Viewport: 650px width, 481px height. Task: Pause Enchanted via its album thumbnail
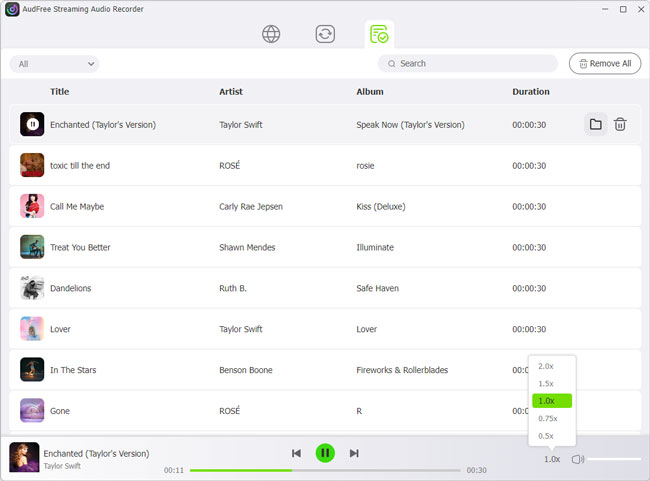tap(32, 124)
